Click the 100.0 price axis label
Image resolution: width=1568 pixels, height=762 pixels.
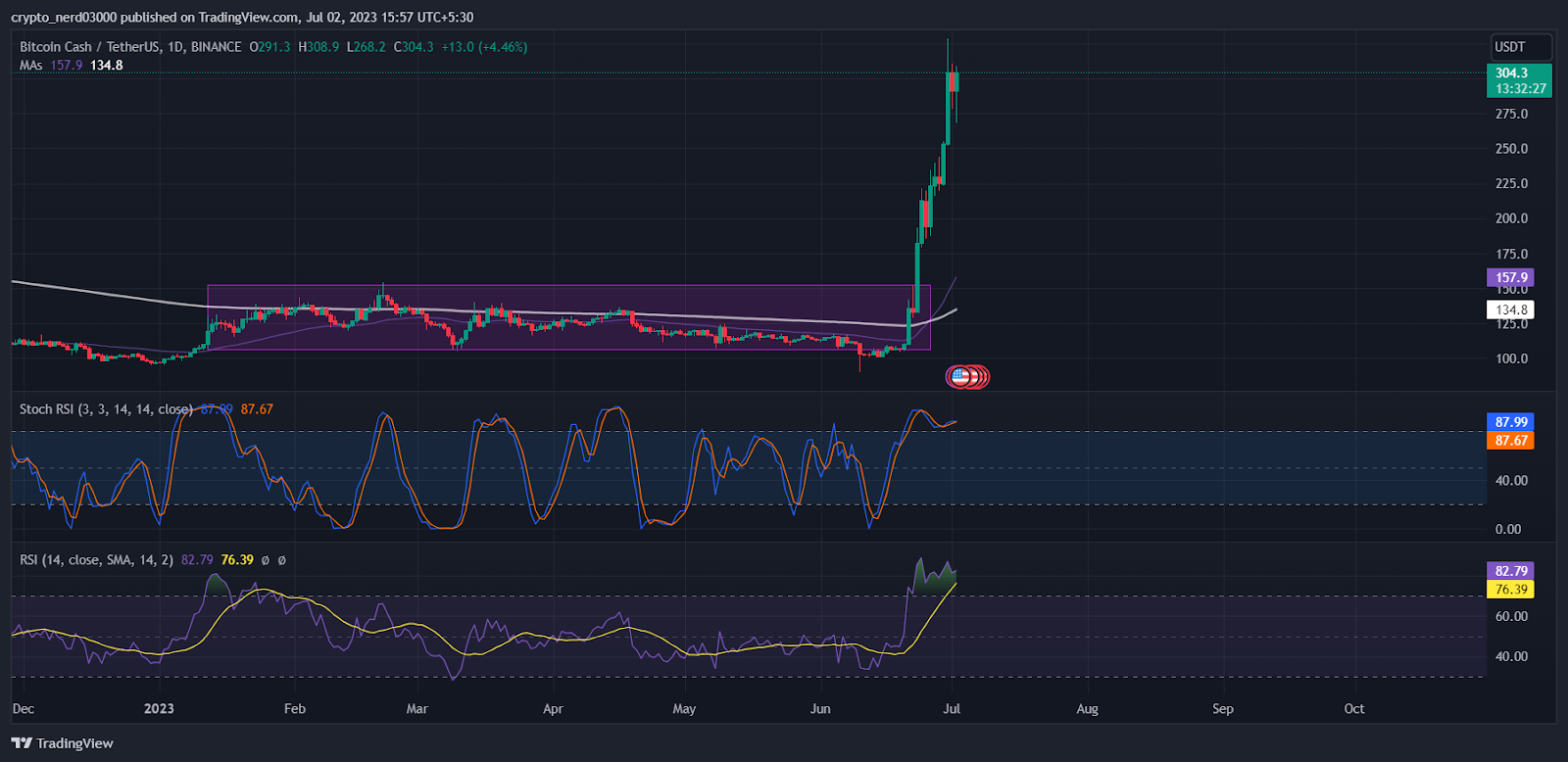click(x=1511, y=358)
